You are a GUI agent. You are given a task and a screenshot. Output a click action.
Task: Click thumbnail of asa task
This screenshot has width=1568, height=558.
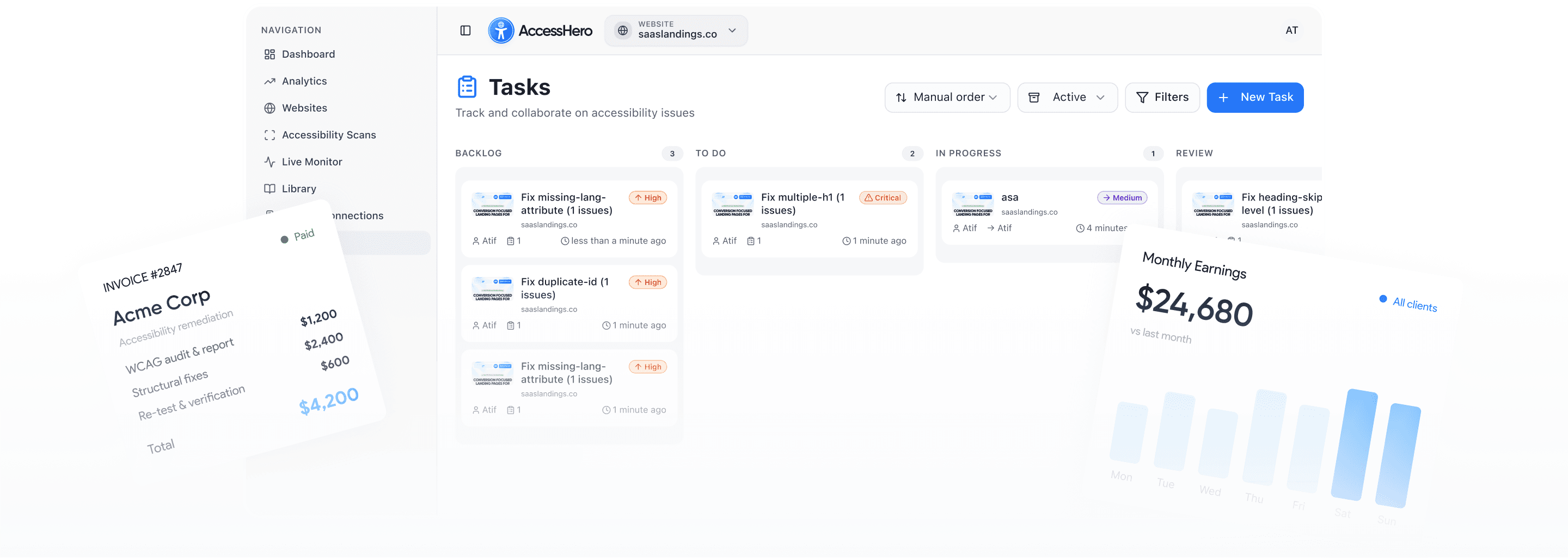tap(973, 205)
